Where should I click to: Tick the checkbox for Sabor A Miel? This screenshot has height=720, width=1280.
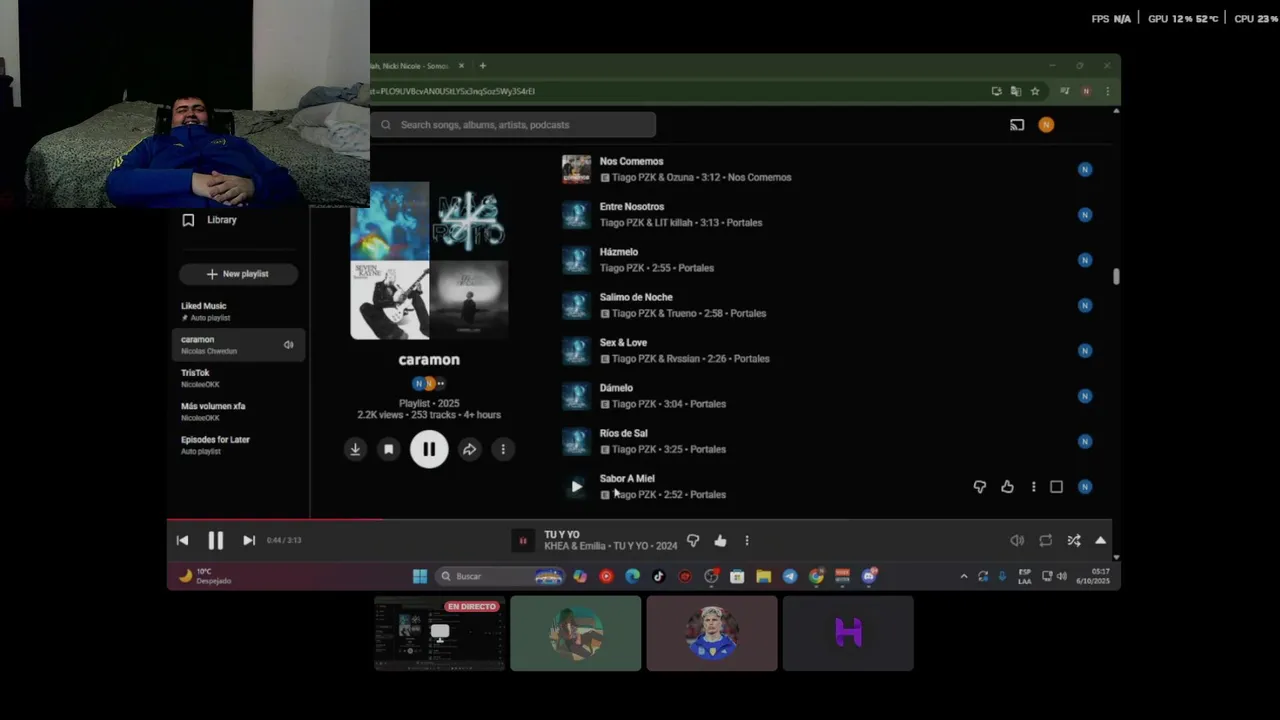point(1056,487)
